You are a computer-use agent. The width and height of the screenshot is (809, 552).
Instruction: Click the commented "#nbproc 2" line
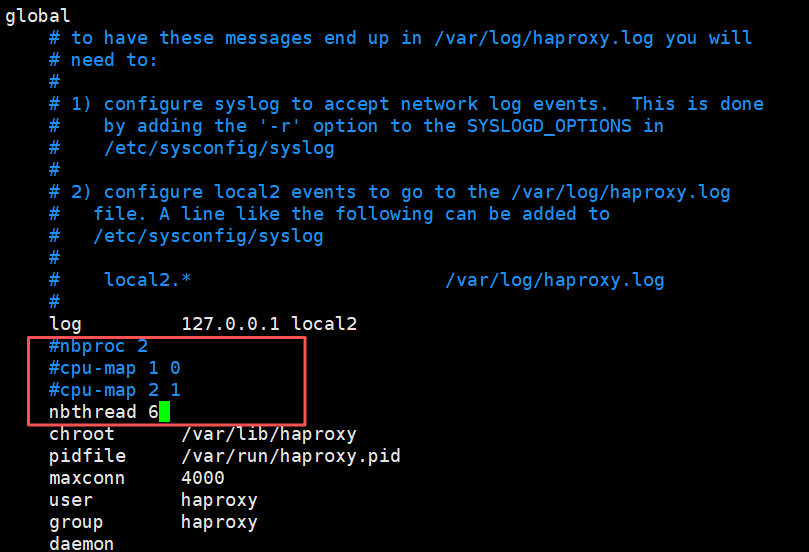98,346
